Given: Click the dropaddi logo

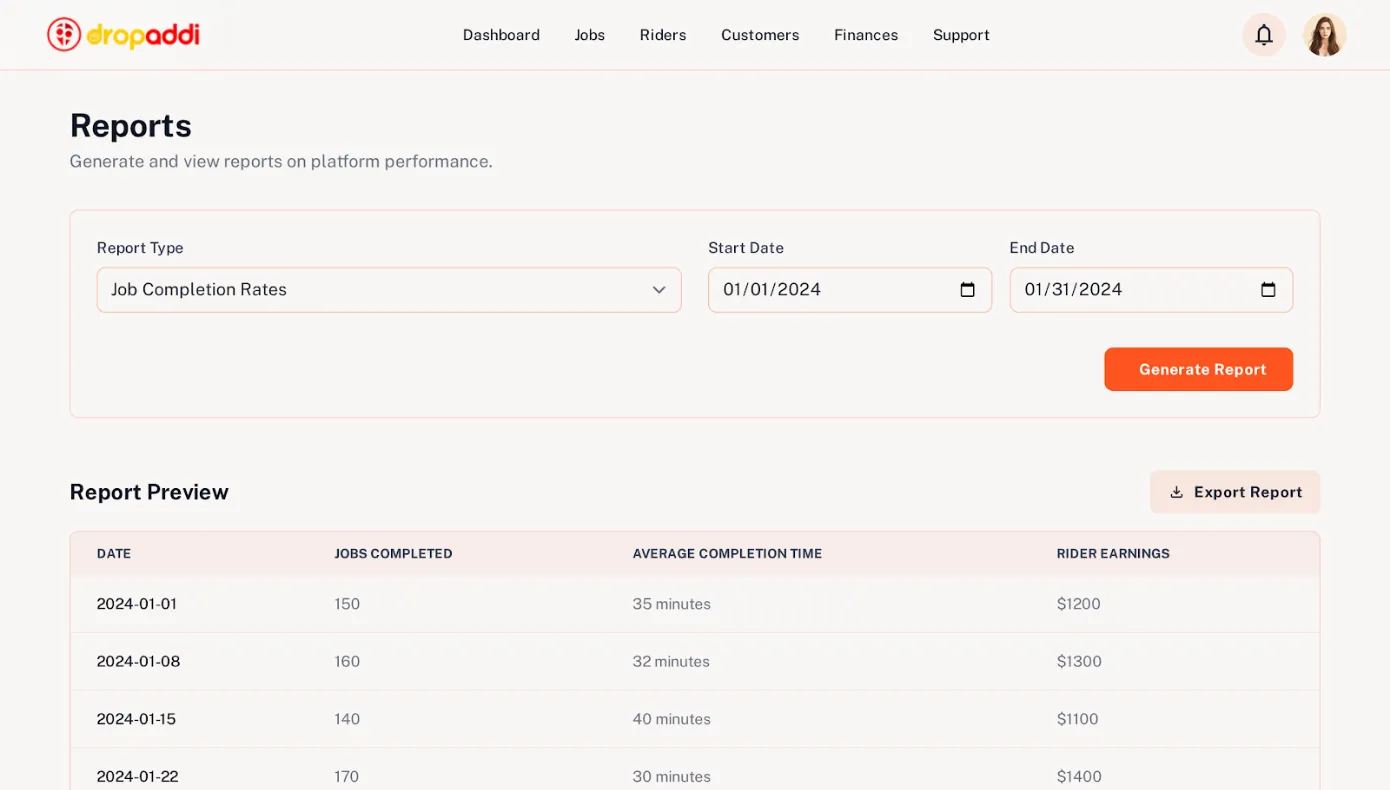Looking at the screenshot, I should coord(123,35).
